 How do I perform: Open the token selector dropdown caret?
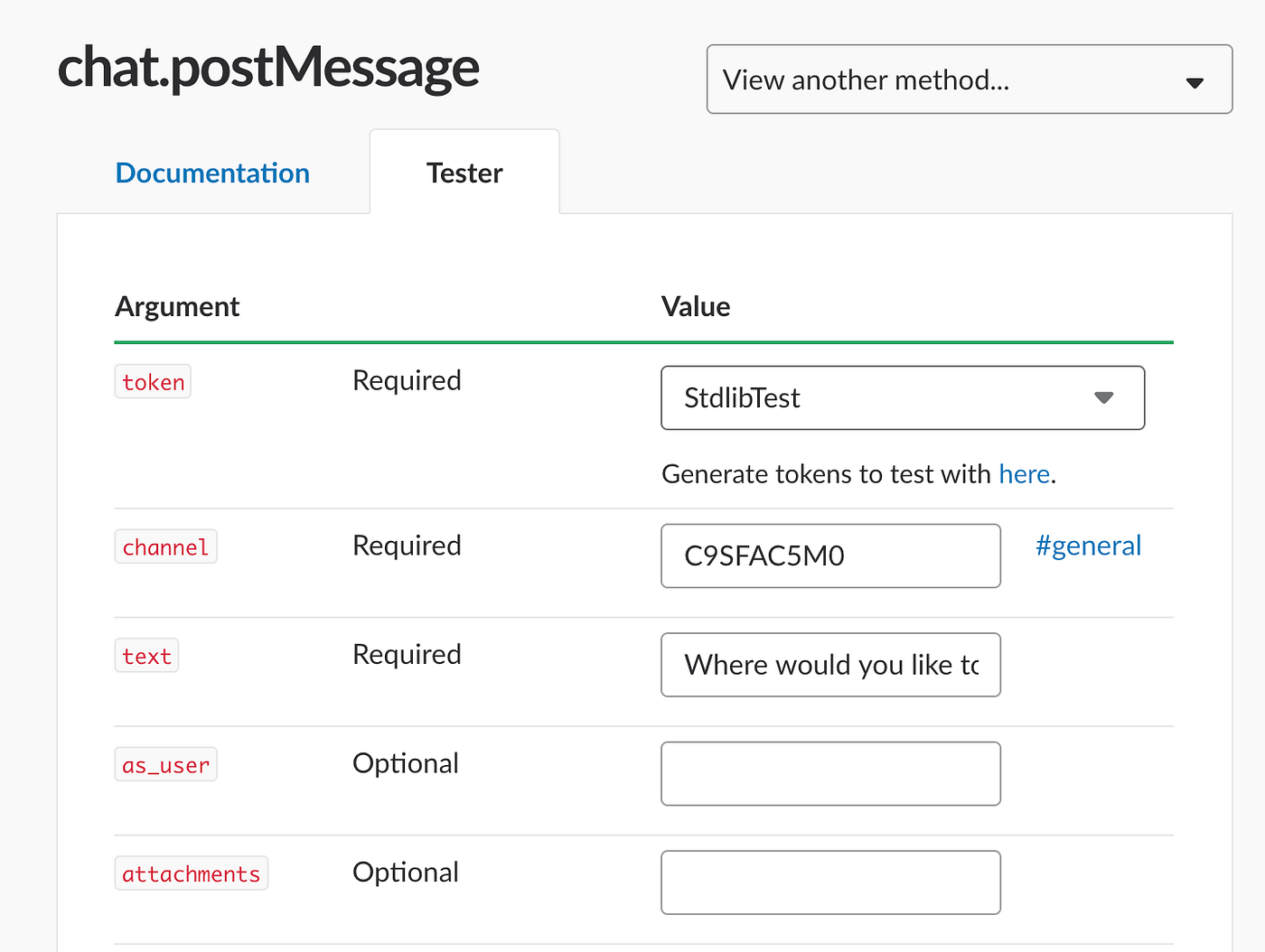pos(1103,397)
